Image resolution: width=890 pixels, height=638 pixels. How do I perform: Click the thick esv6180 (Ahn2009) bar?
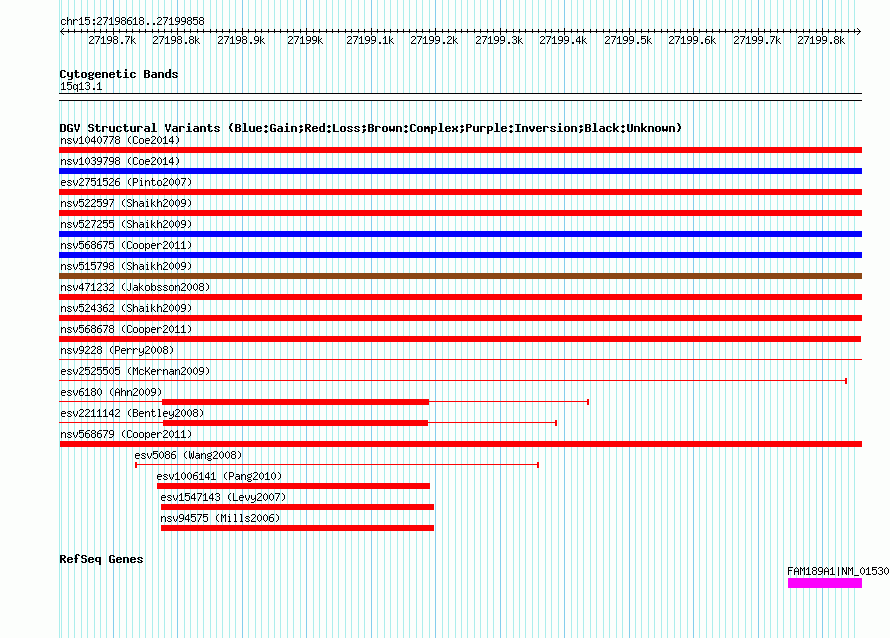(x=295, y=402)
